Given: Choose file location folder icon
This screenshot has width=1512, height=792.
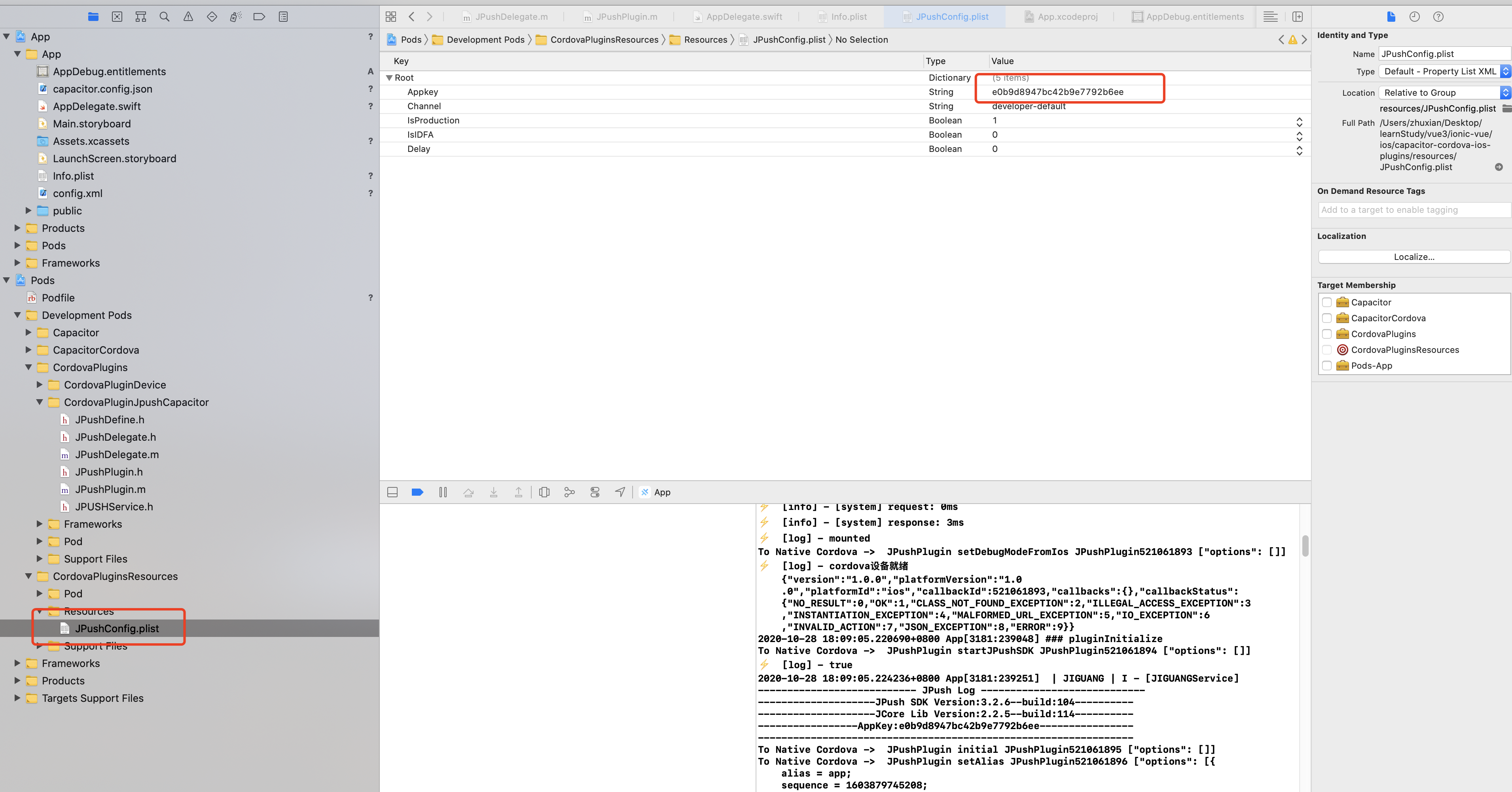Looking at the screenshot, I should [1506, 109].
